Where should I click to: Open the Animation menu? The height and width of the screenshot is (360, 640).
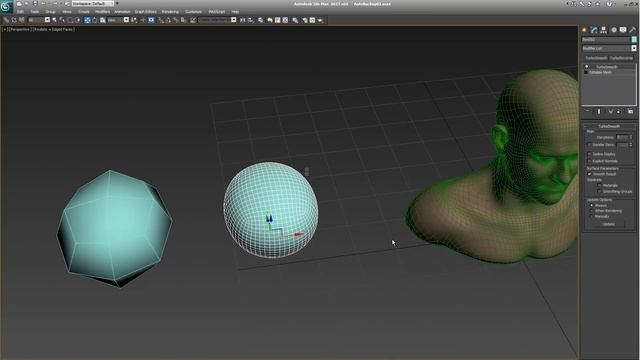pyautogui.click(x=122, y=12)
